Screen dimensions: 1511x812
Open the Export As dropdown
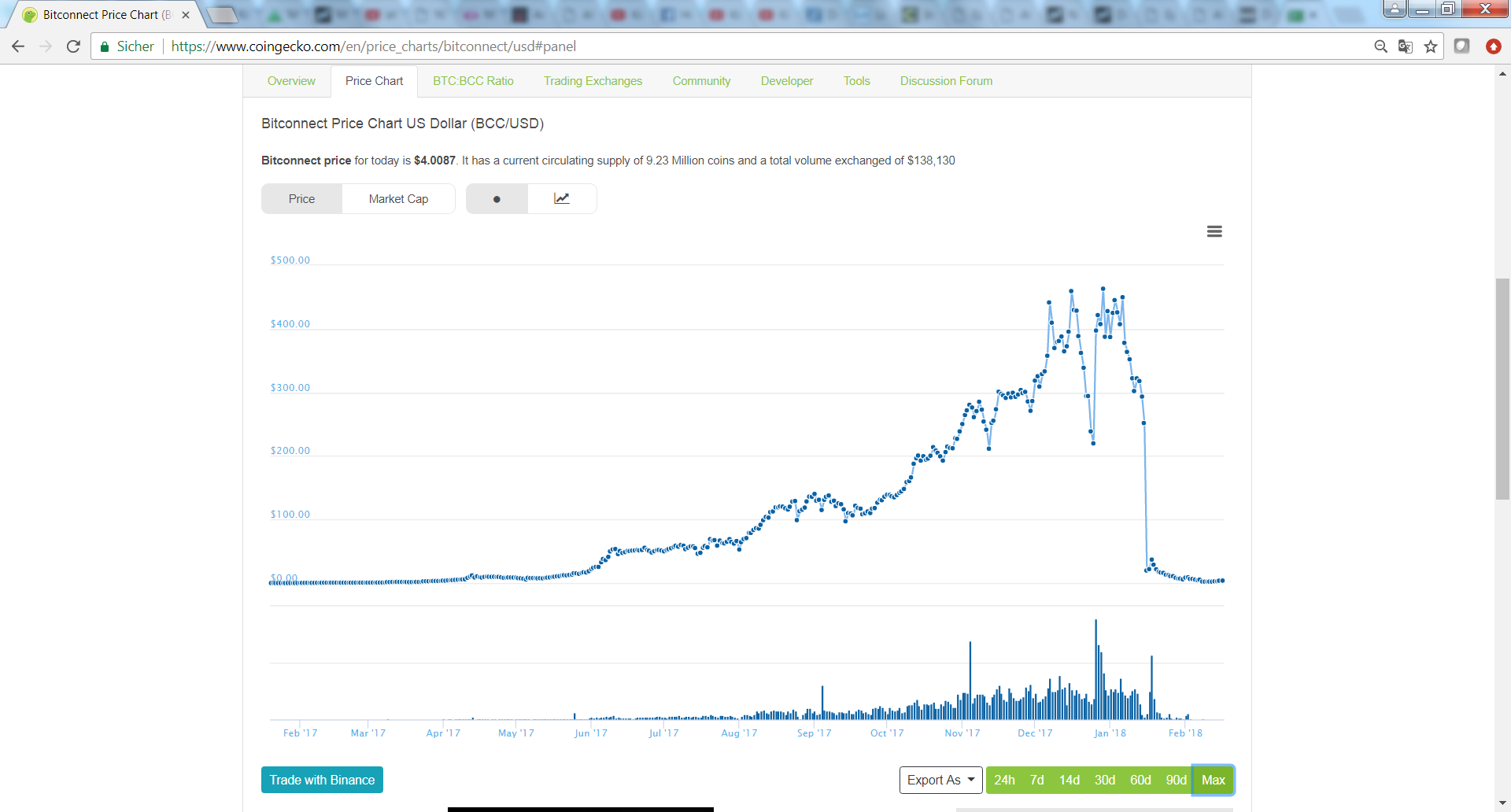[940, 780]
